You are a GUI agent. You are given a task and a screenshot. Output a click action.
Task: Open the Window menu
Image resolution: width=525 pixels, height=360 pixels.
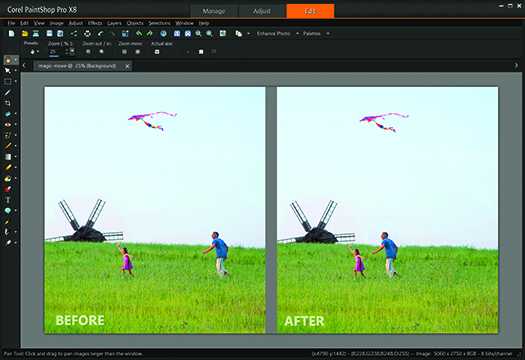[184, 23]
